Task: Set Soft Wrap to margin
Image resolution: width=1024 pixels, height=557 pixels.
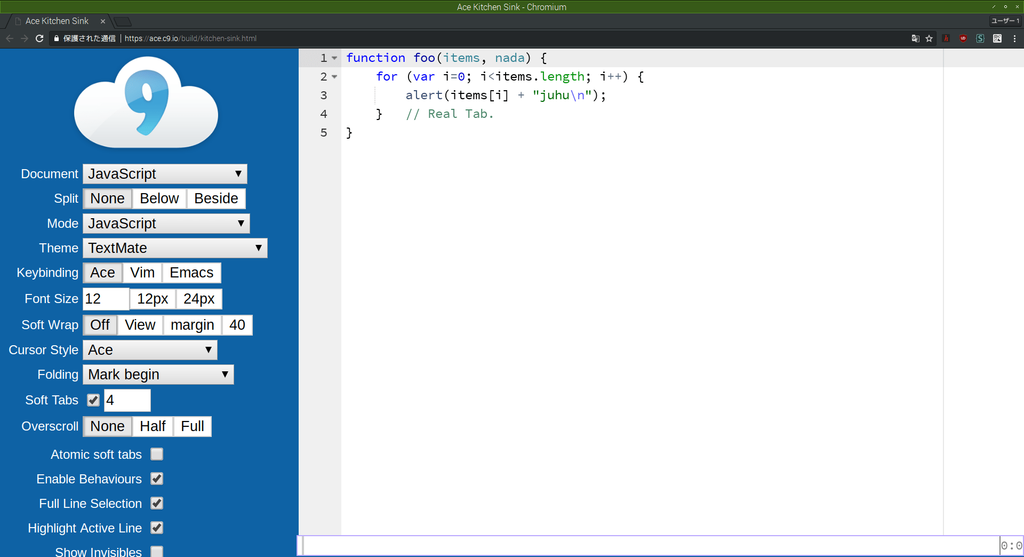Action: 192,325
